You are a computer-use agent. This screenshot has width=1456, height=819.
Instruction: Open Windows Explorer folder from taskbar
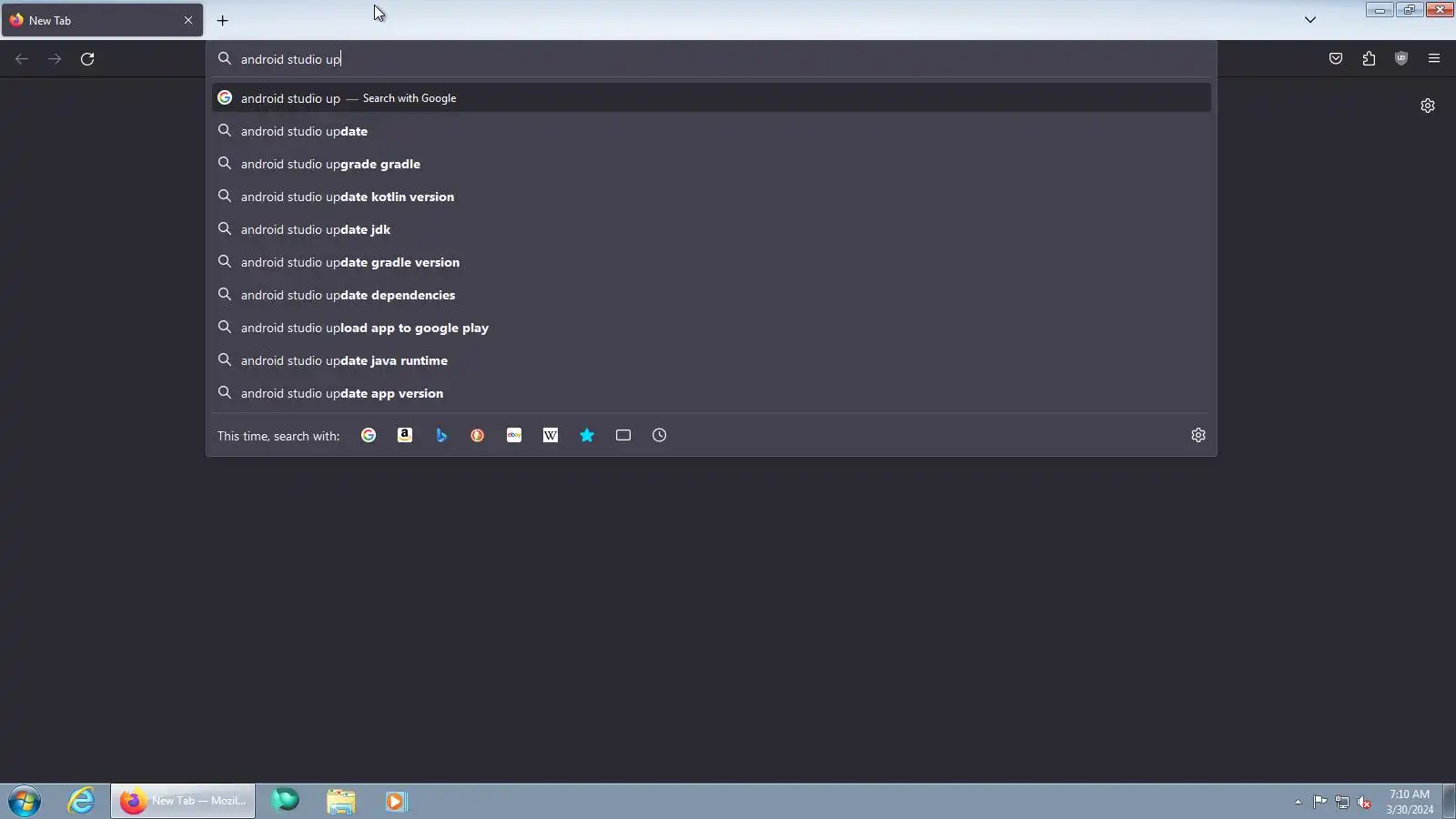(341, 802)
